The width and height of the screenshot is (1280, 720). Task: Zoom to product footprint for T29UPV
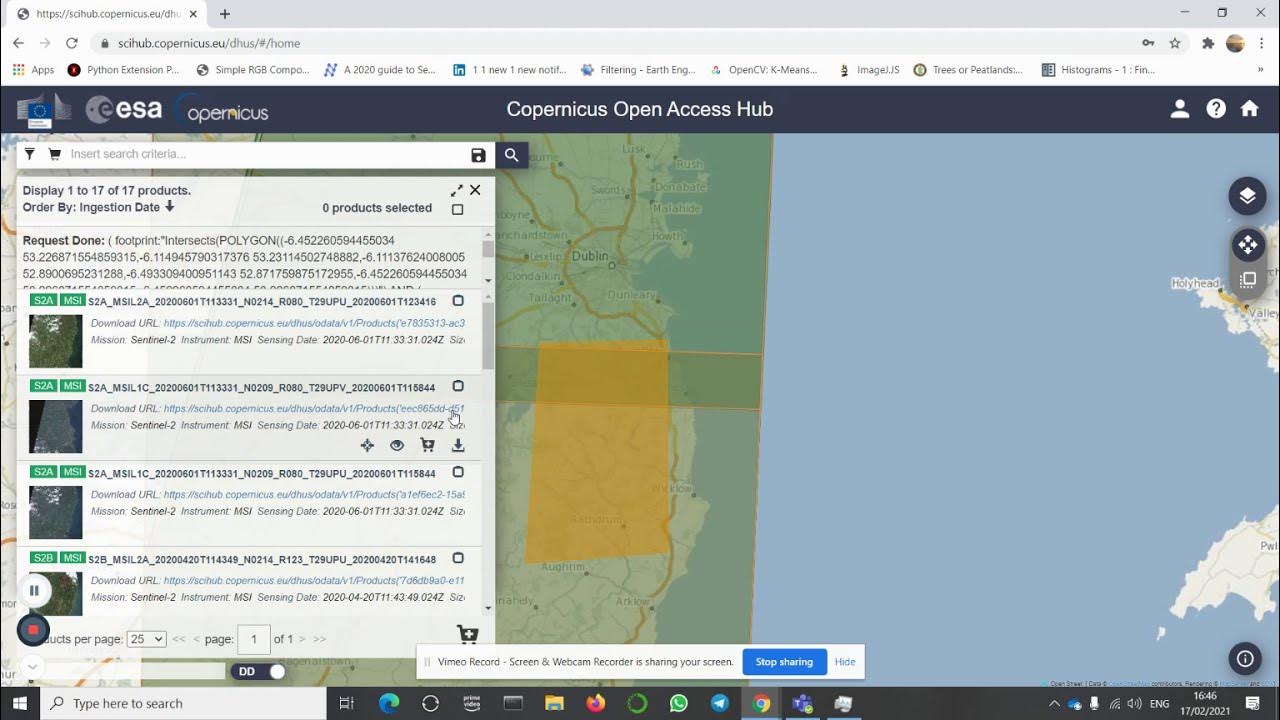367,445
